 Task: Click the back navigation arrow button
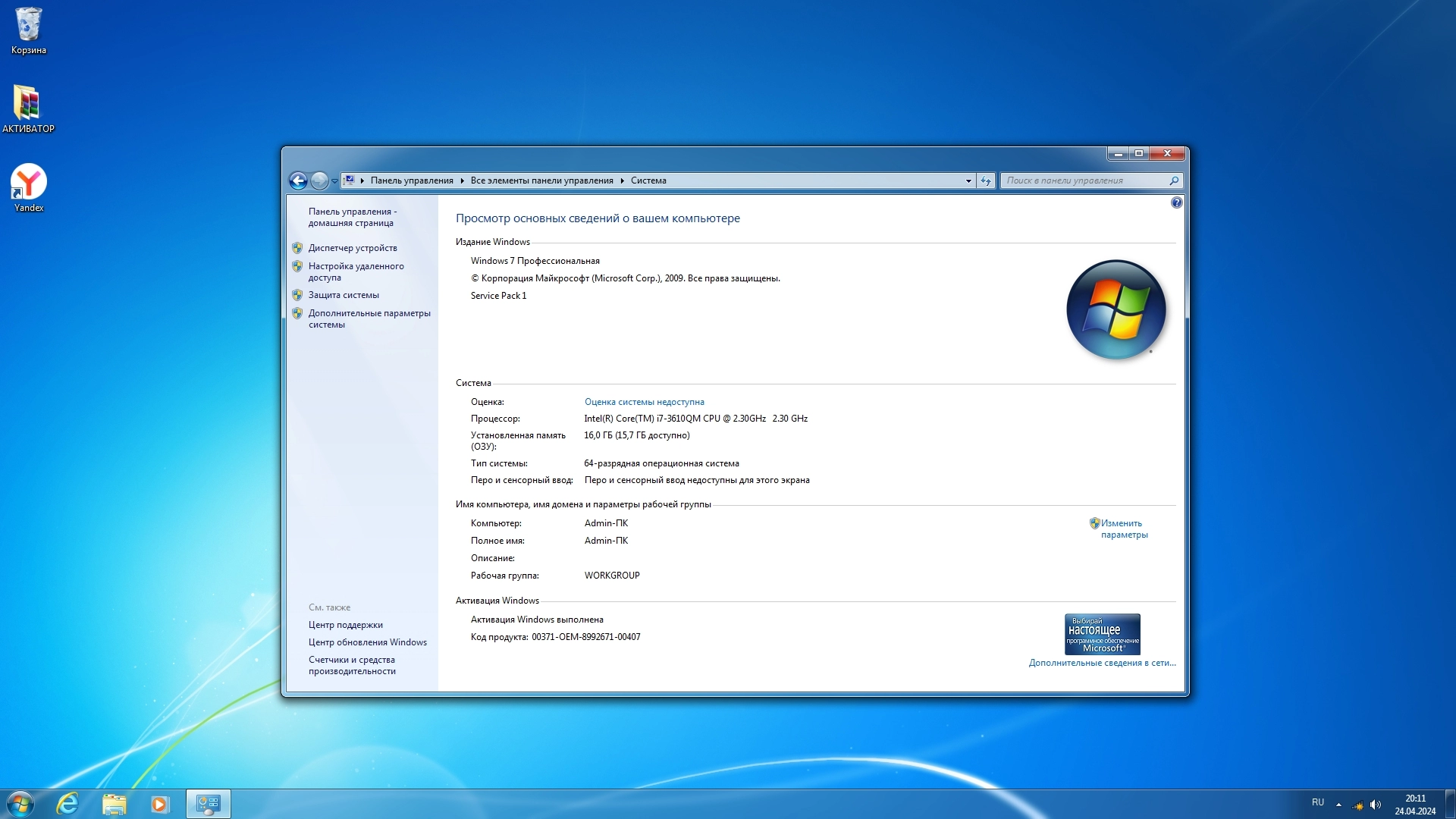[x=298, y=180]
